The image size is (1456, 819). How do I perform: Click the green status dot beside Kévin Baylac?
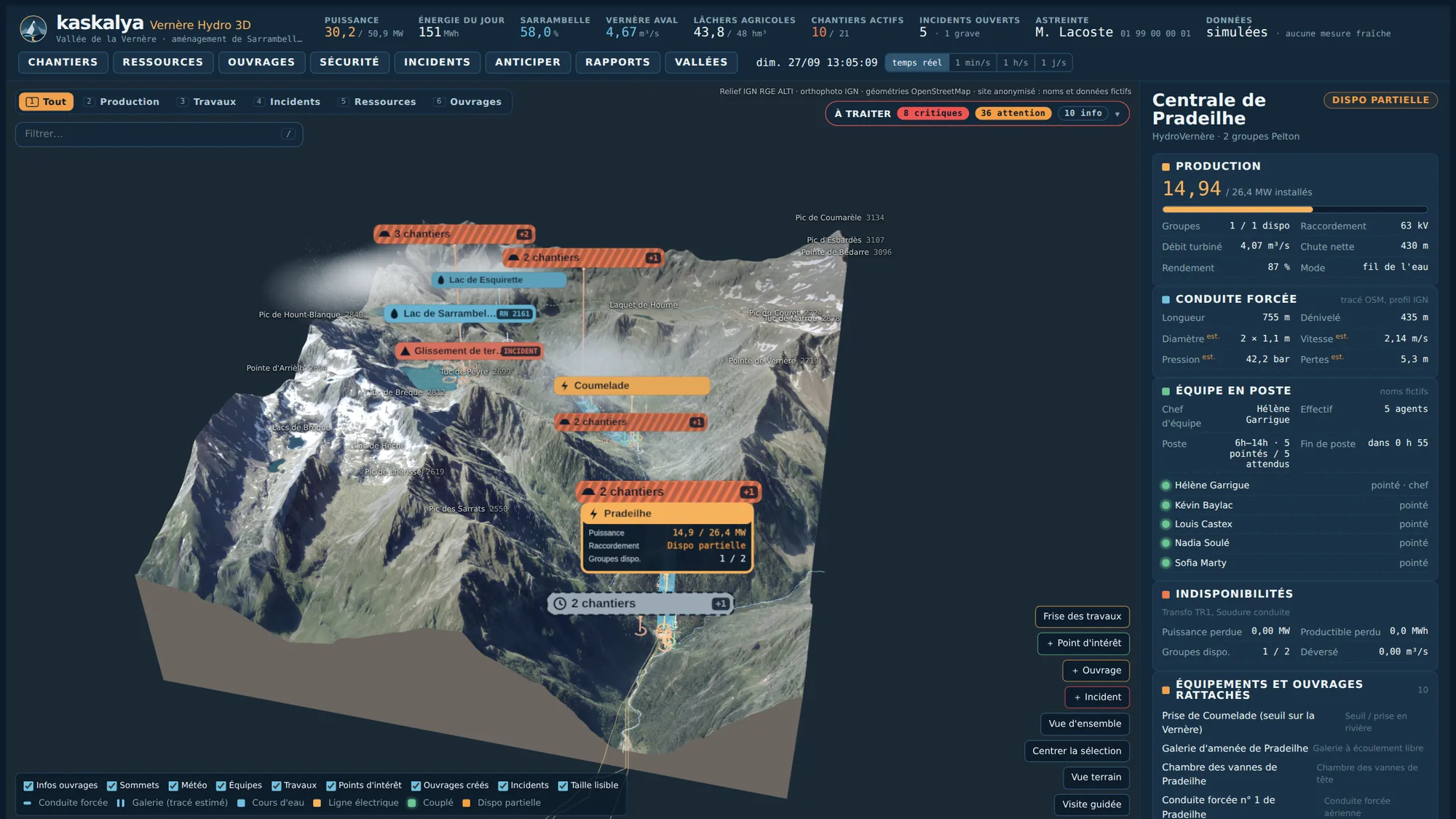[1166, 505]
